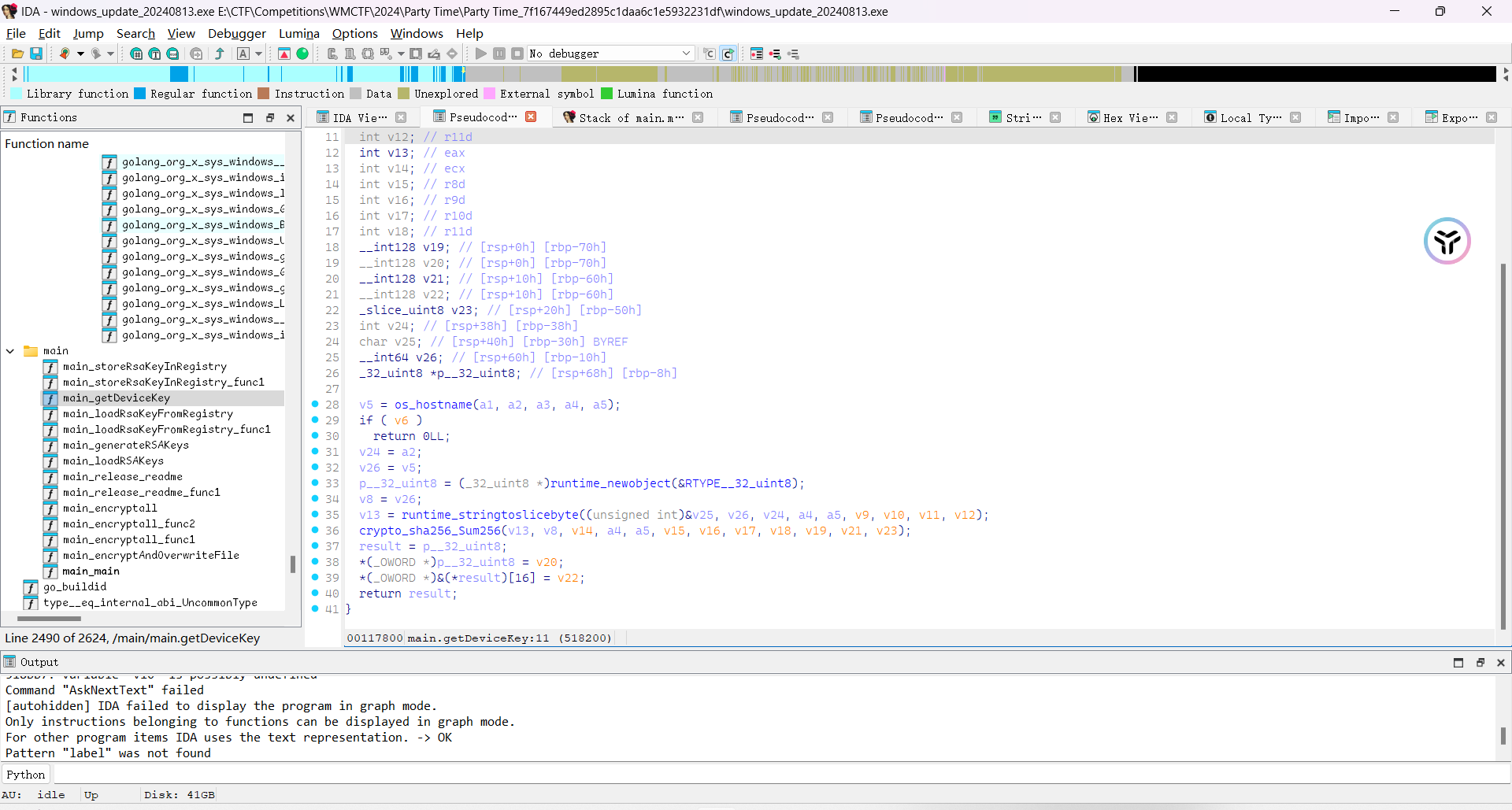Click the Save database icon

point(36,54)
